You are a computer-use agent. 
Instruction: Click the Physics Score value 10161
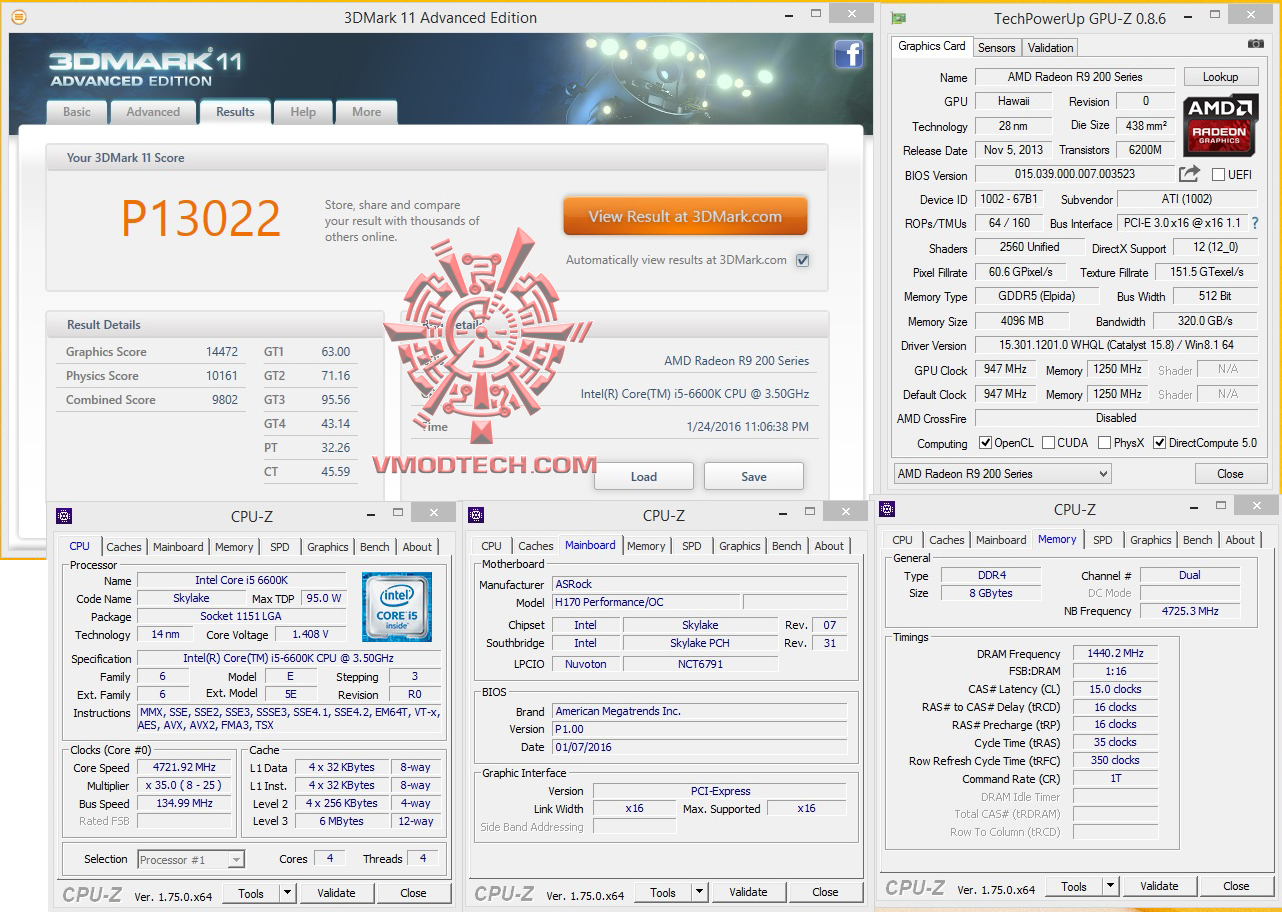click(x=222, y=376)
